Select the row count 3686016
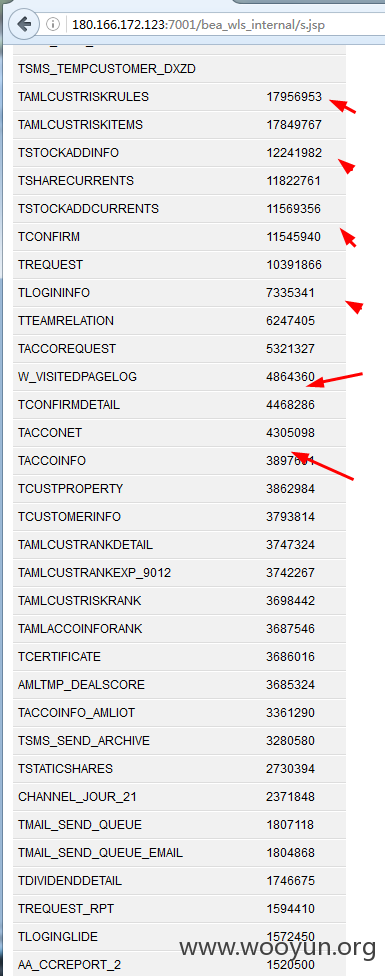385x976 pixels. point(290,657)
